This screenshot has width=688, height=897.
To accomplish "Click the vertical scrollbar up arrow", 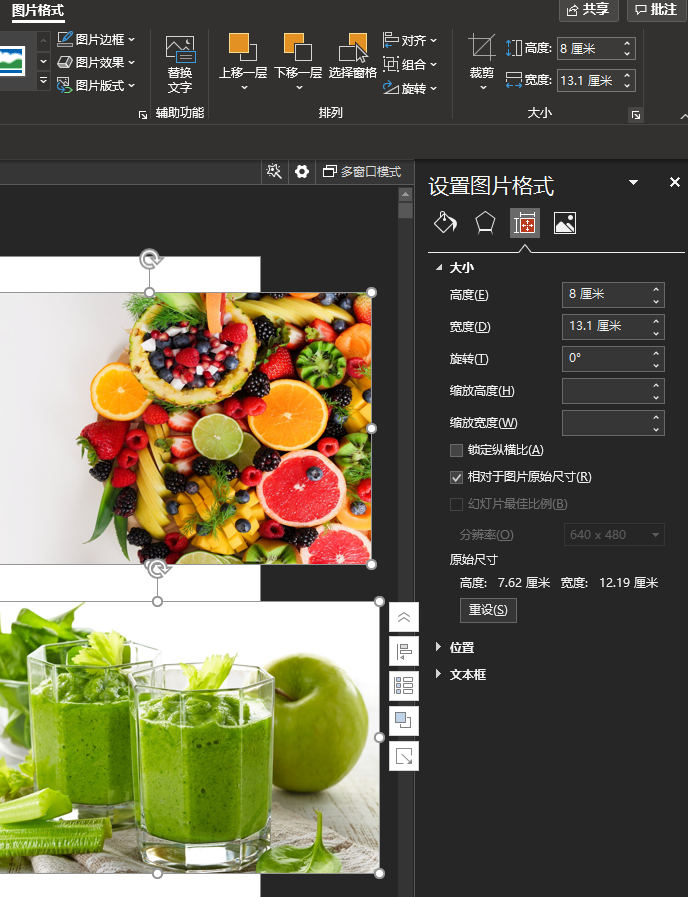I will pyautogui.click(x=405, y=195).
